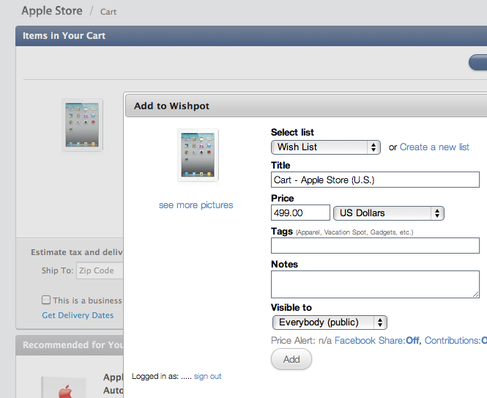Click the Contributions link
487x398 pixels.
point(455,340)
